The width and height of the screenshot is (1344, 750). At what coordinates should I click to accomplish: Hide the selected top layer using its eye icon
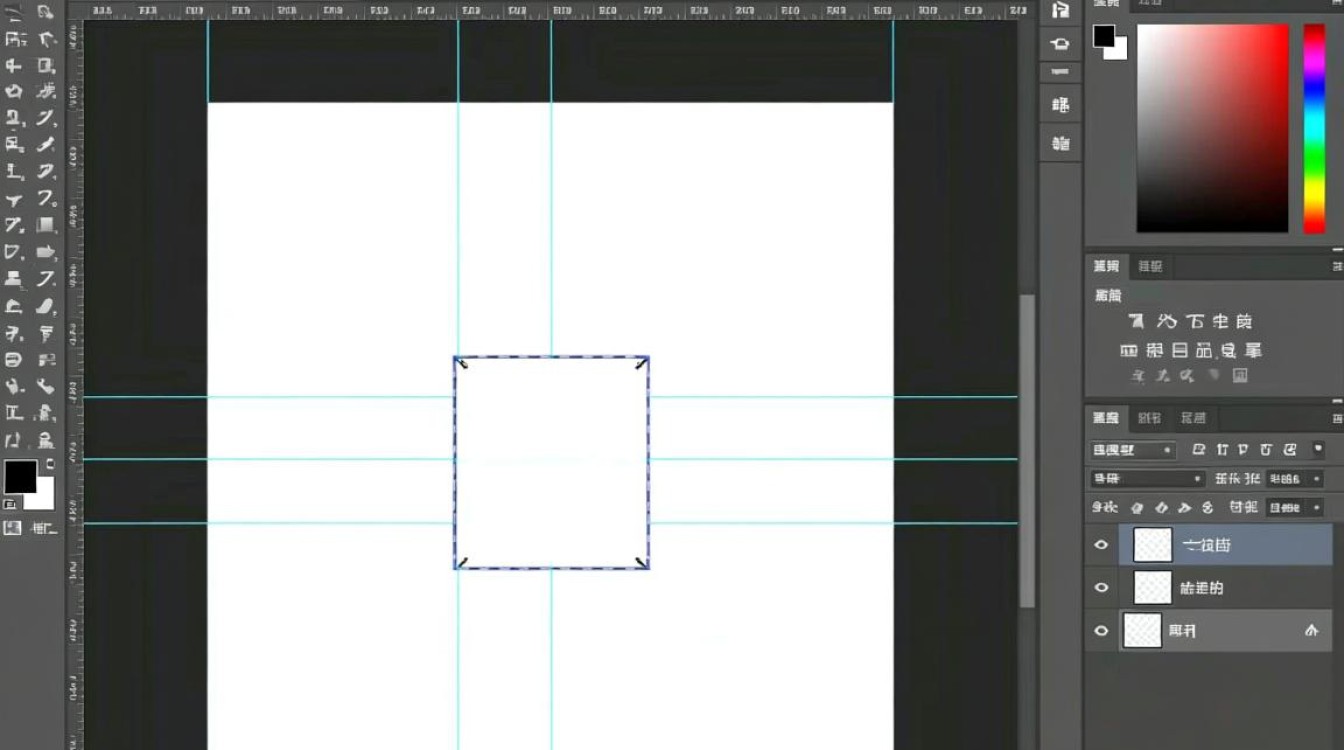click(x=1102, y=545)
